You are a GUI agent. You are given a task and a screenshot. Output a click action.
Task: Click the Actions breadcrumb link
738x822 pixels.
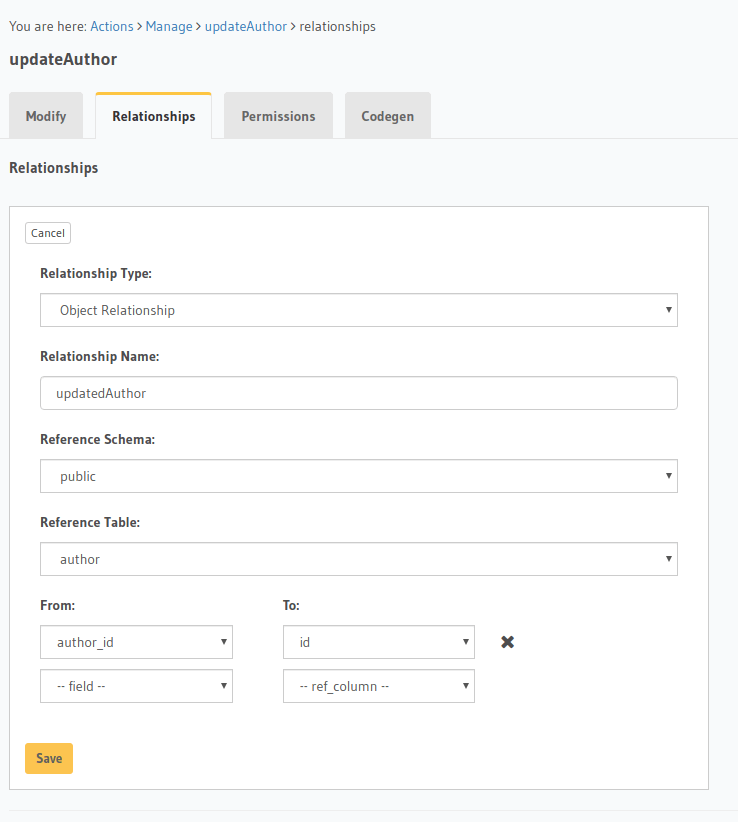click(112, 26)
